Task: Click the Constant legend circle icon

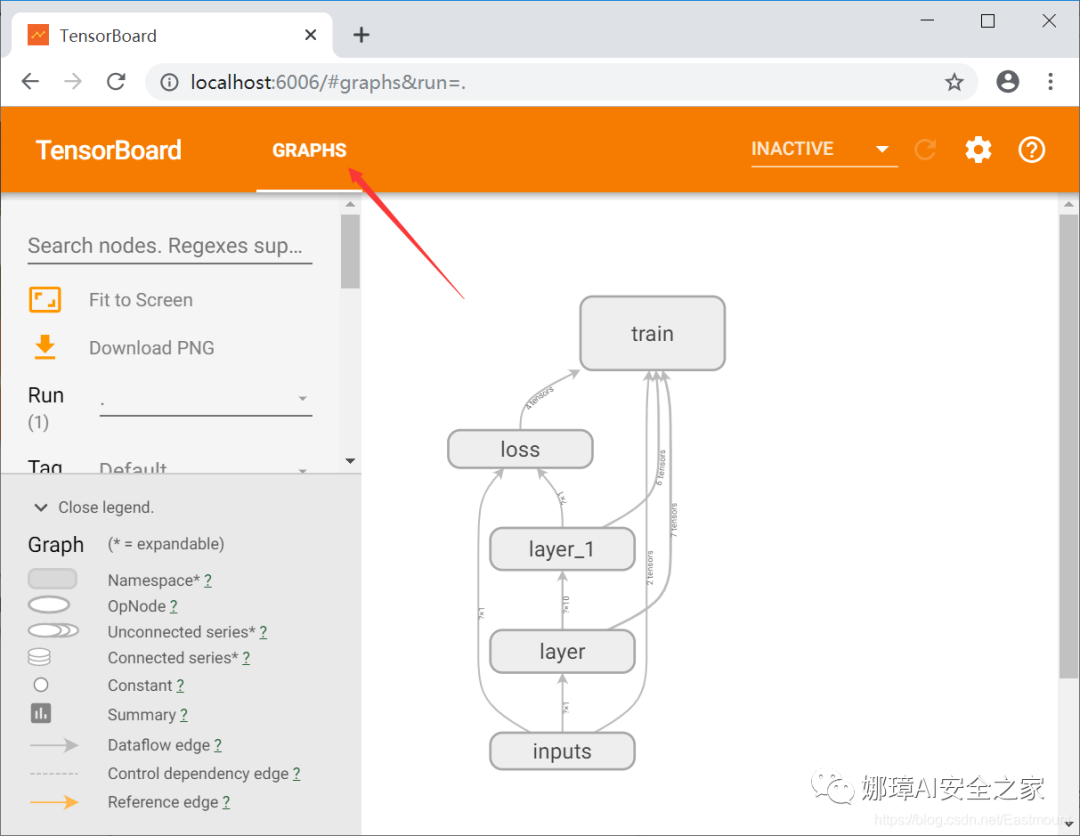Action: [41, 685]
